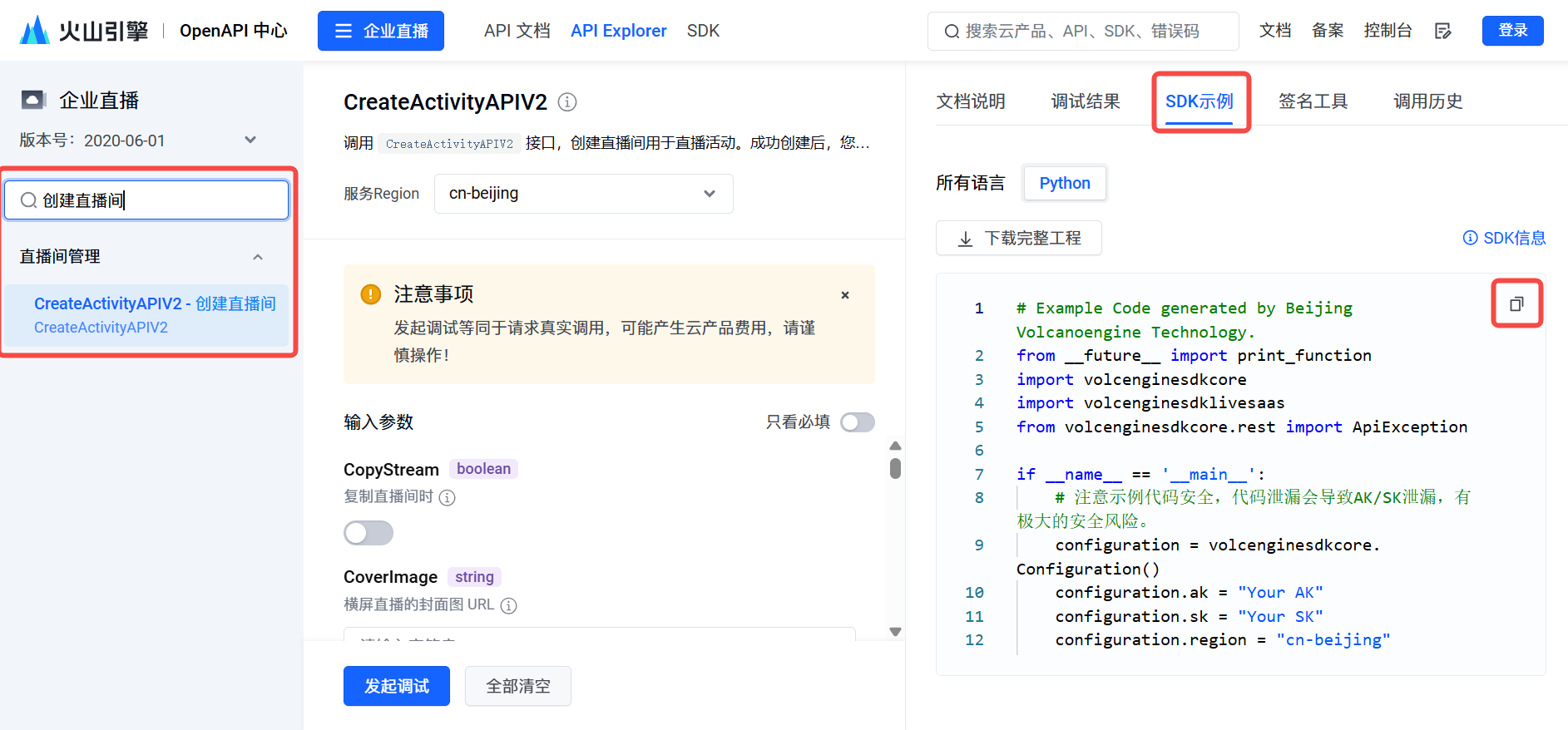This screenshot has height=730, width=1568.
Task: Download the complete project via 下载完整工程
Action: click(1019, 239)
